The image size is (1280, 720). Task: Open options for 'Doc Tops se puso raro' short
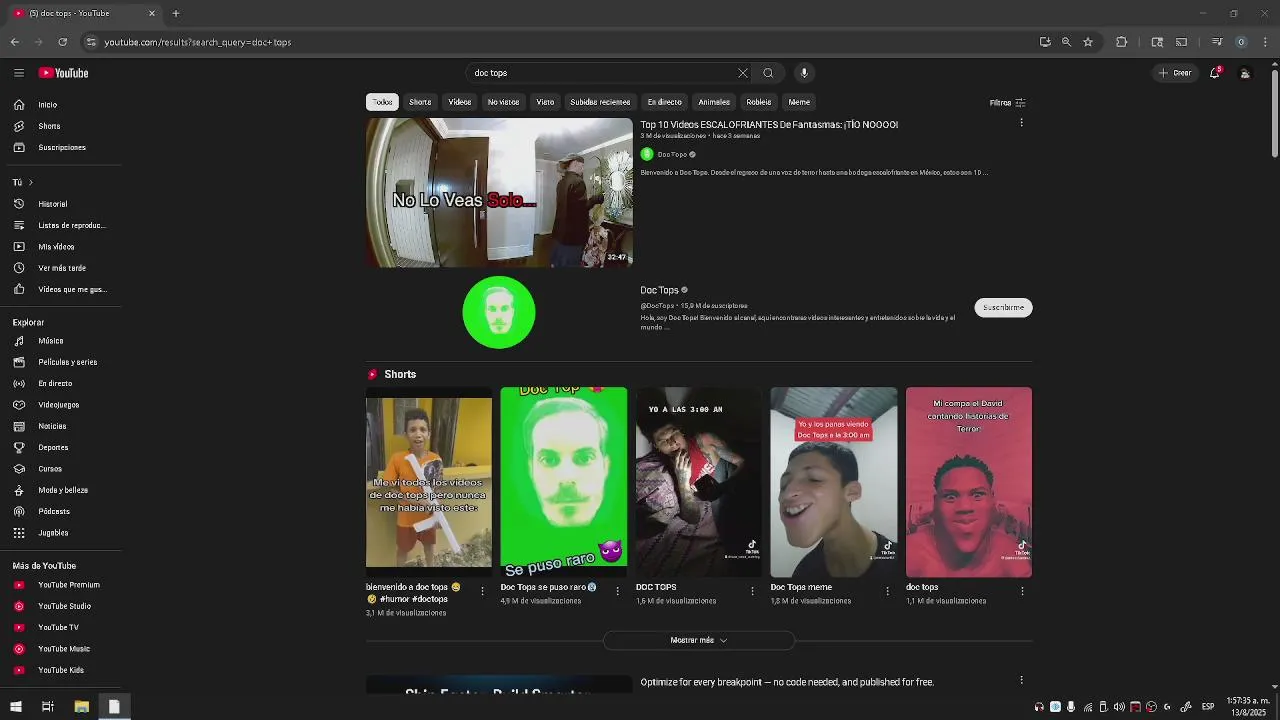617,591
